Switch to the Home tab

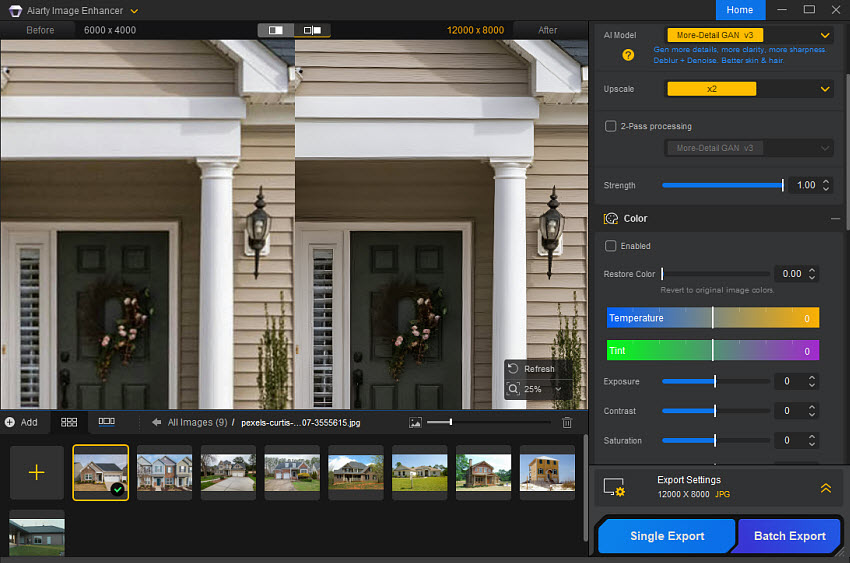[740, 10]
